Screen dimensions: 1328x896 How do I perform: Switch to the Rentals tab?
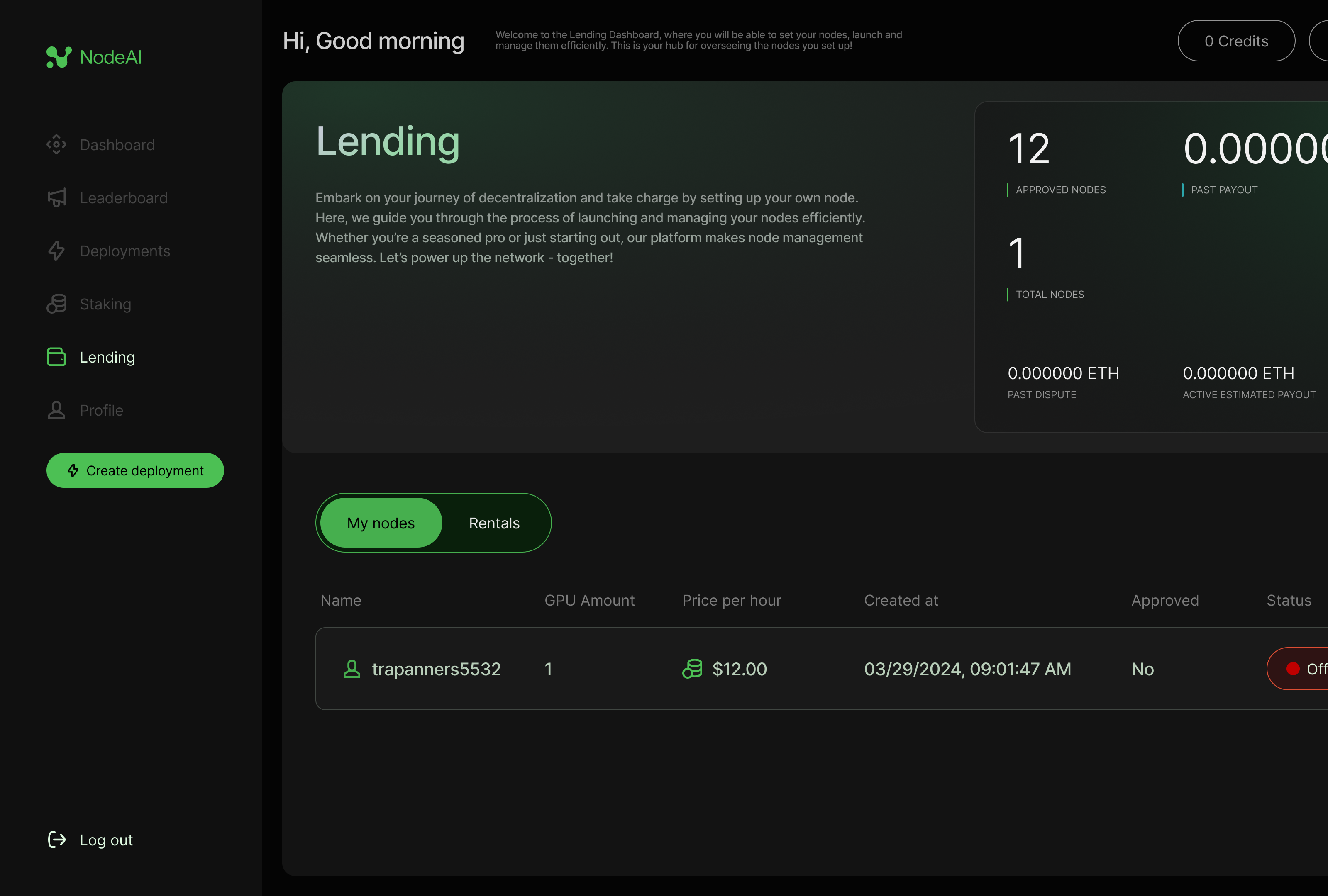click(494, 523)
